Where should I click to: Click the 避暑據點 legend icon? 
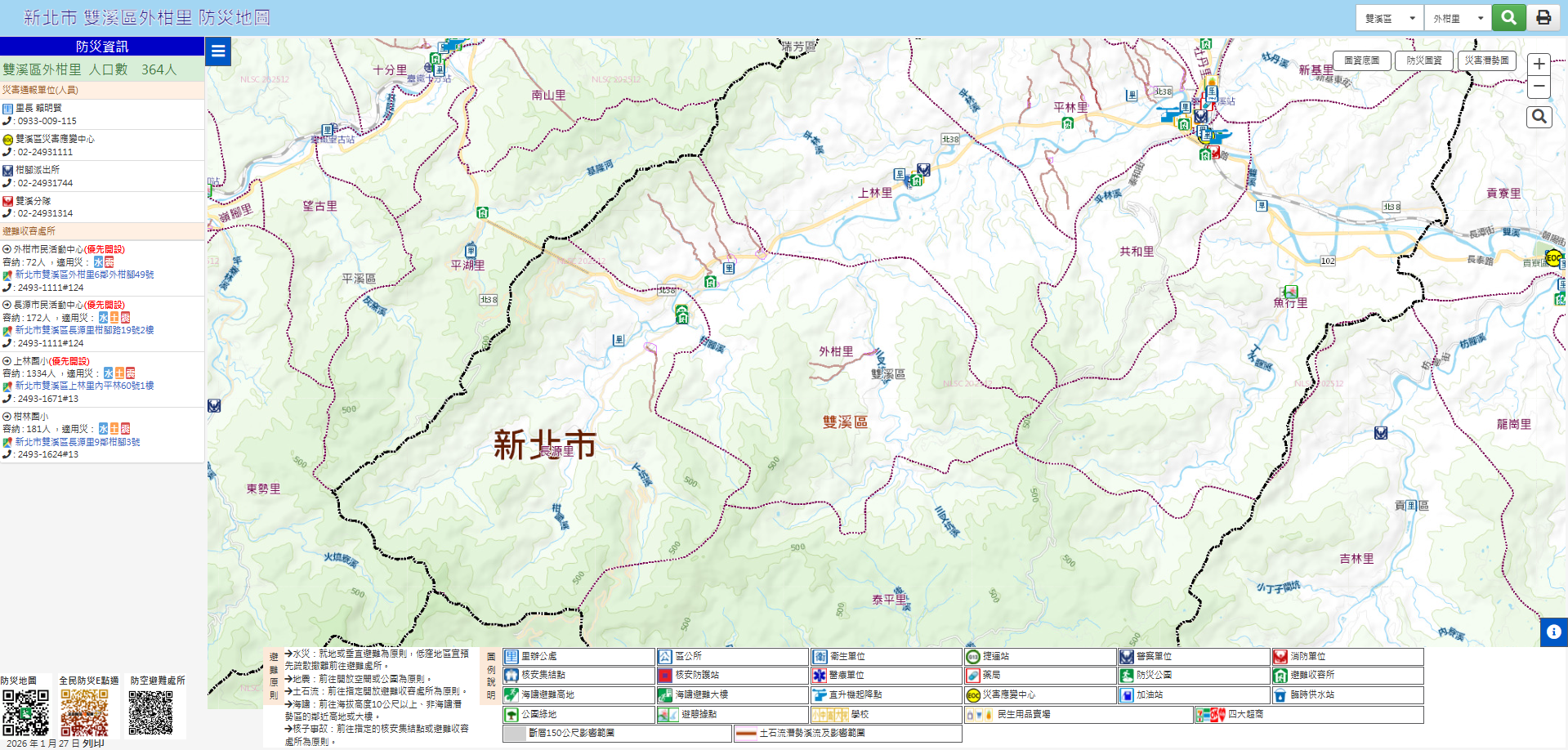[x=668, y=715]
